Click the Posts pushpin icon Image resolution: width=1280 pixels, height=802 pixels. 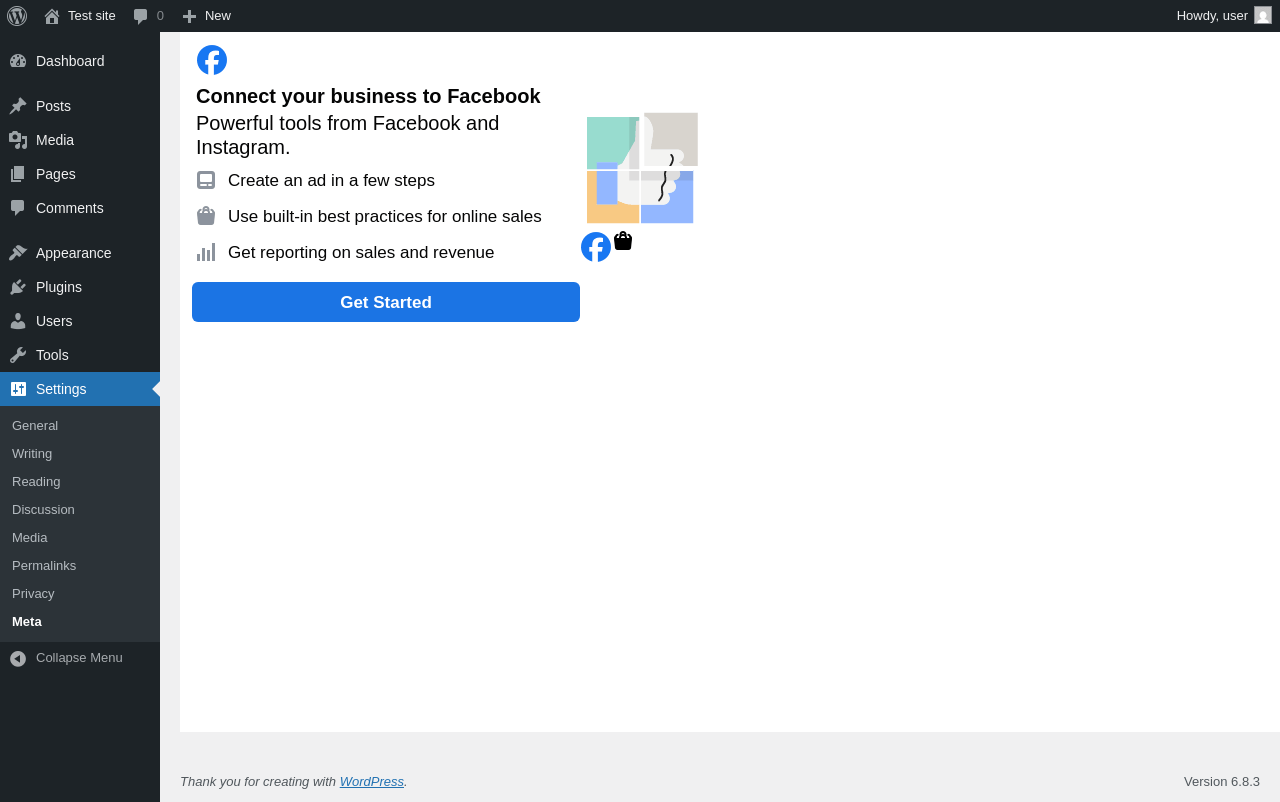coord(18,106)
